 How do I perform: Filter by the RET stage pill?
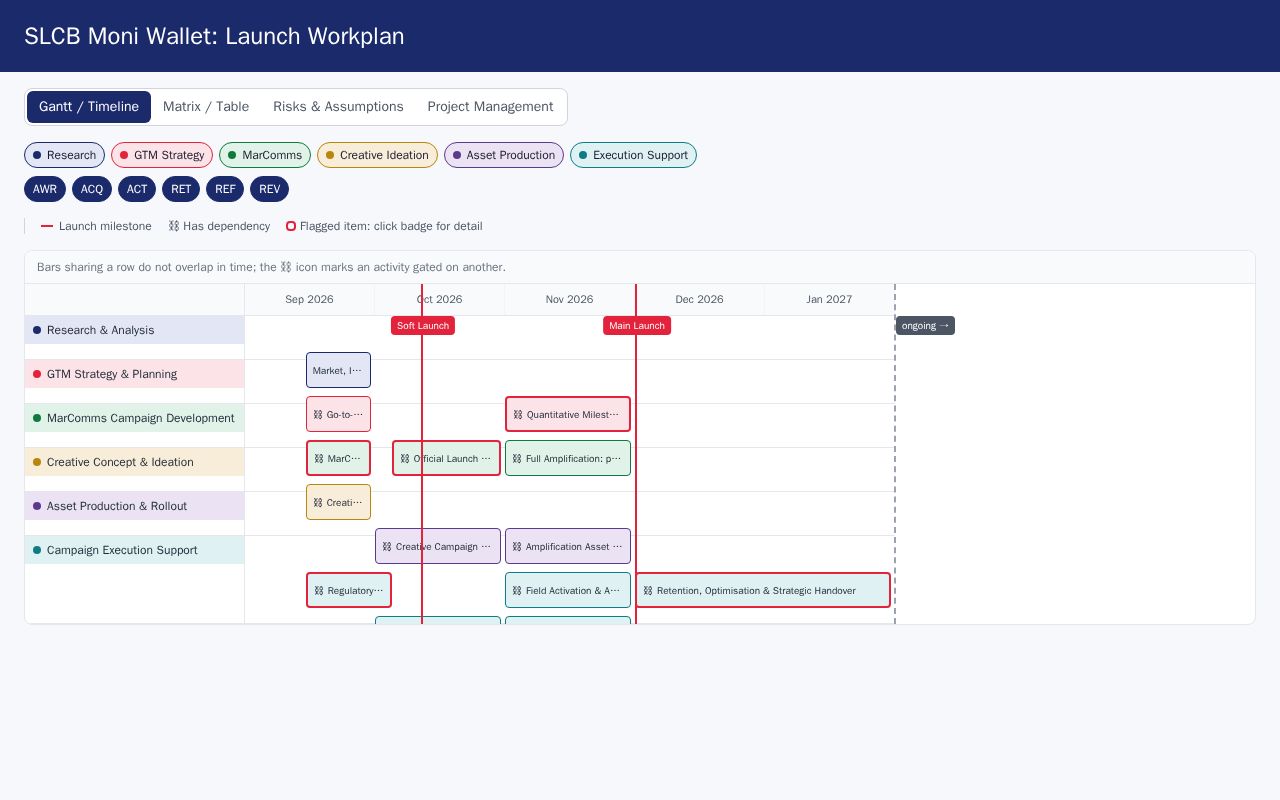tap(181, 189)
